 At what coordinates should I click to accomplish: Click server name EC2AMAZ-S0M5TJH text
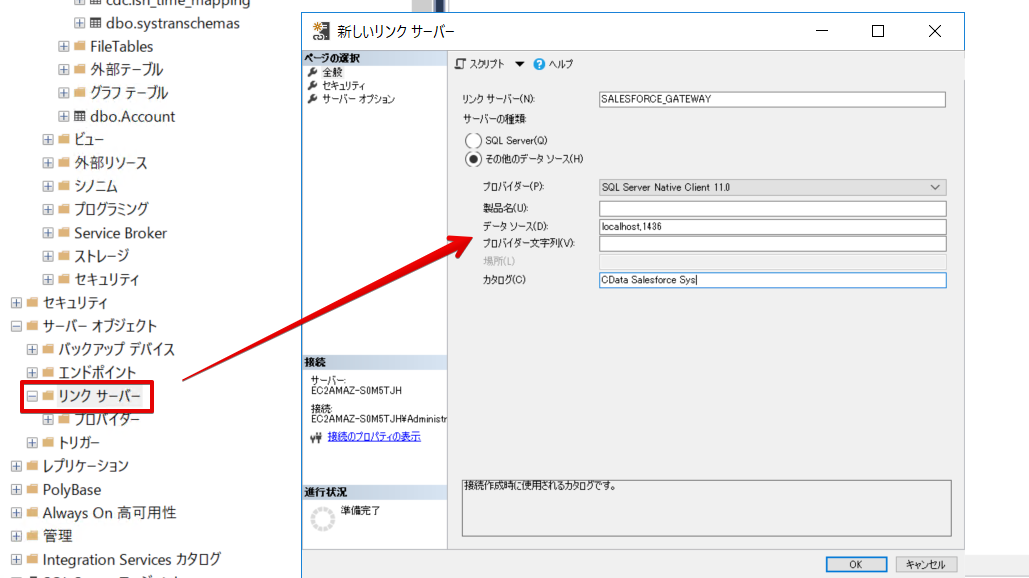tap(356, 390)
